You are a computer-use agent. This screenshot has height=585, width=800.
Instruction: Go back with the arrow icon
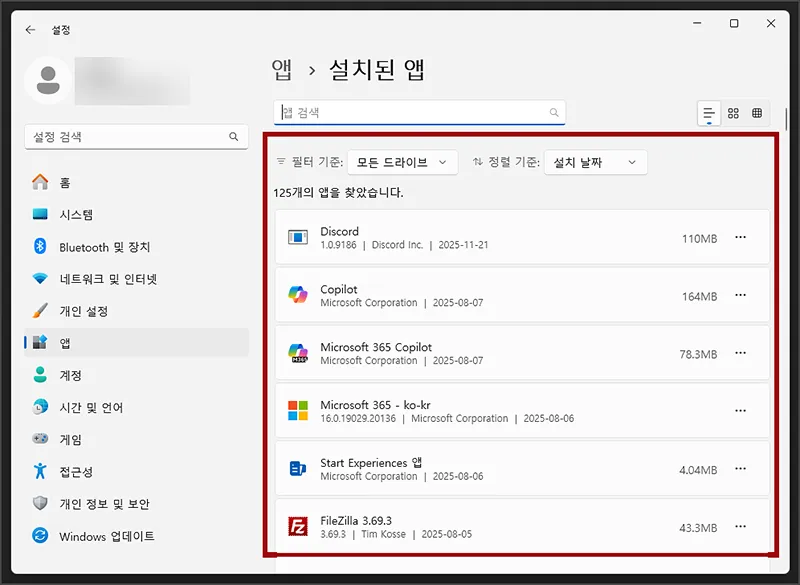pyautogui.click(x=30, y=30)
